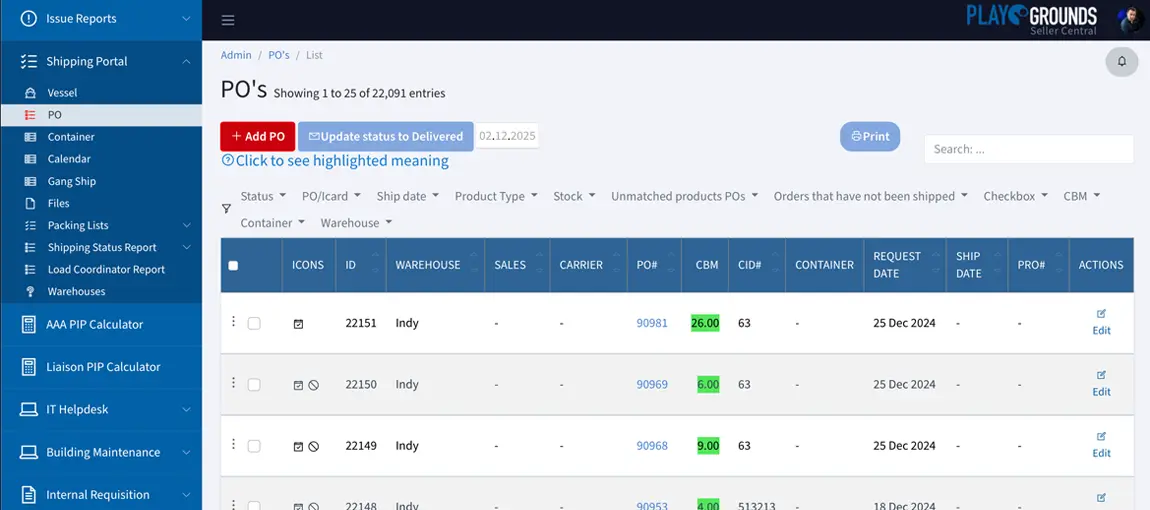The width and height of the screenshot is (1150, 510).
Task: Check the select-all checkbox in table header
Action: pyautogui.click(x=233, y=266)
